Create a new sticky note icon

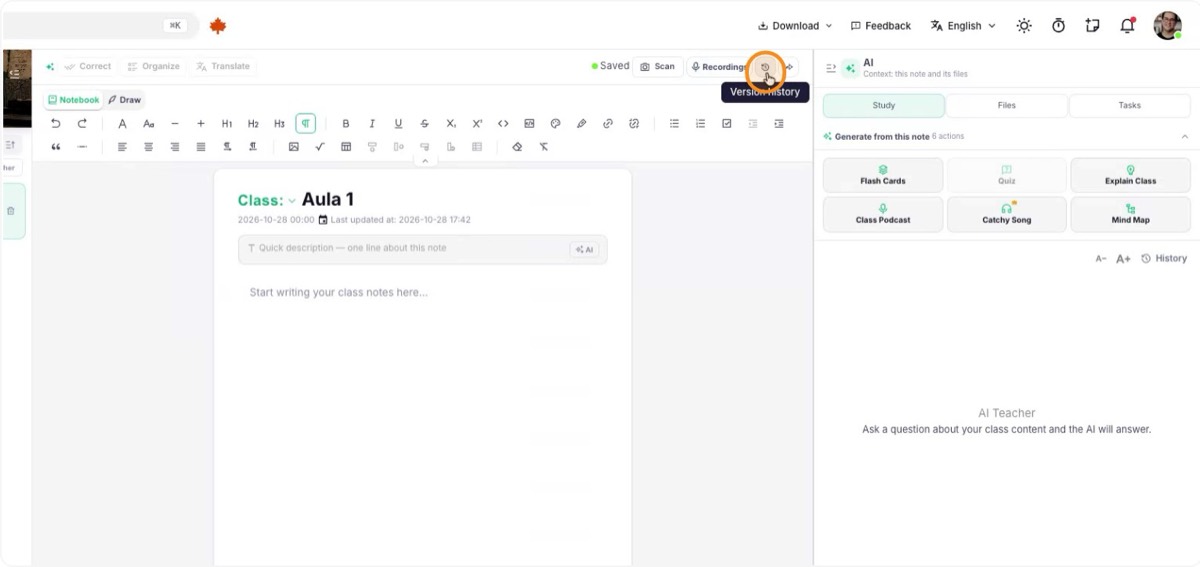point(1093,26)
